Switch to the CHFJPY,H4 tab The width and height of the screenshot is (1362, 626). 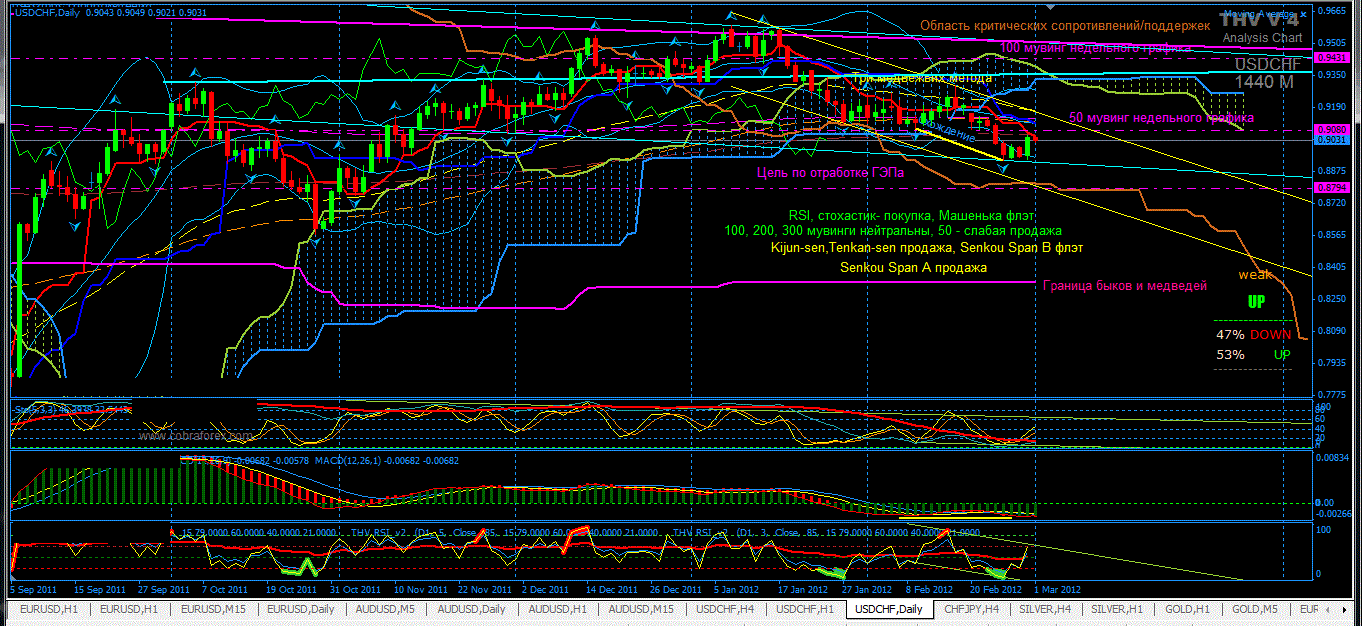pyautogui.click(x=973, y=608)
